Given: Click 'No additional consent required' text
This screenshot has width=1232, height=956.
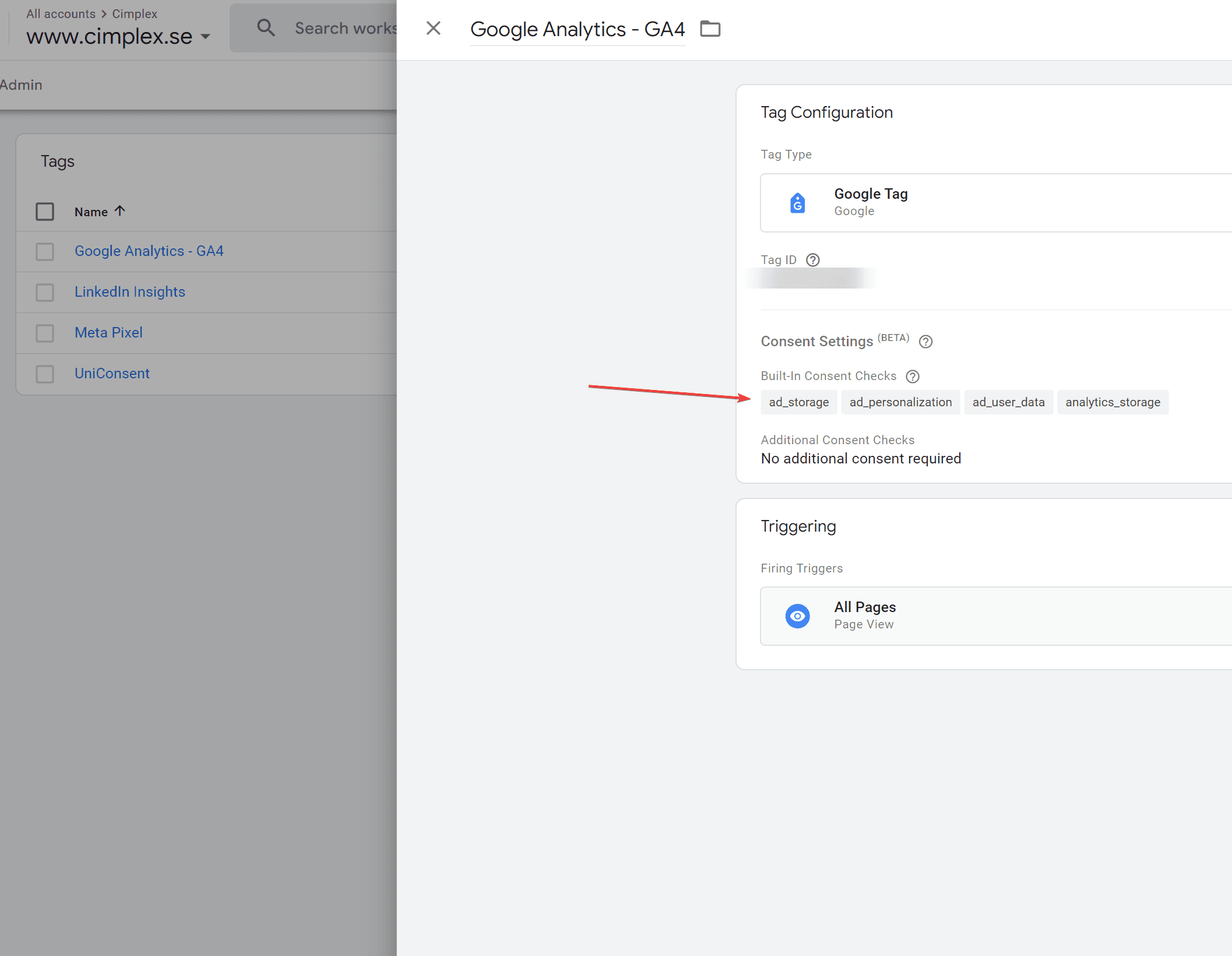Looking at the screenshot, I should point(861,459).
